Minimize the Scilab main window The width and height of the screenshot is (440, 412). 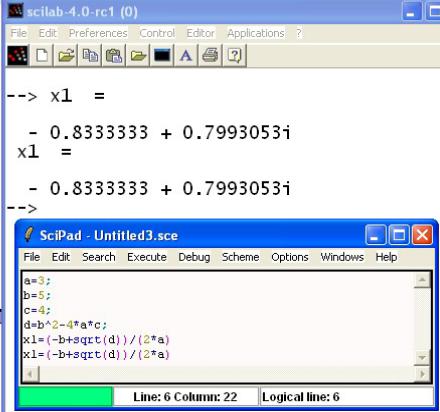pos(412,11)
